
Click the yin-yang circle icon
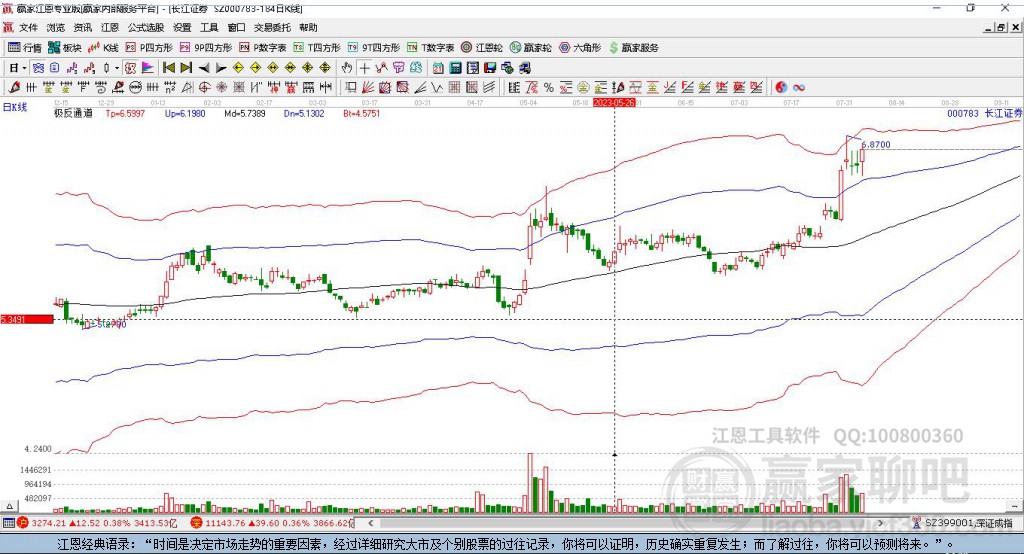coord(780,88)
